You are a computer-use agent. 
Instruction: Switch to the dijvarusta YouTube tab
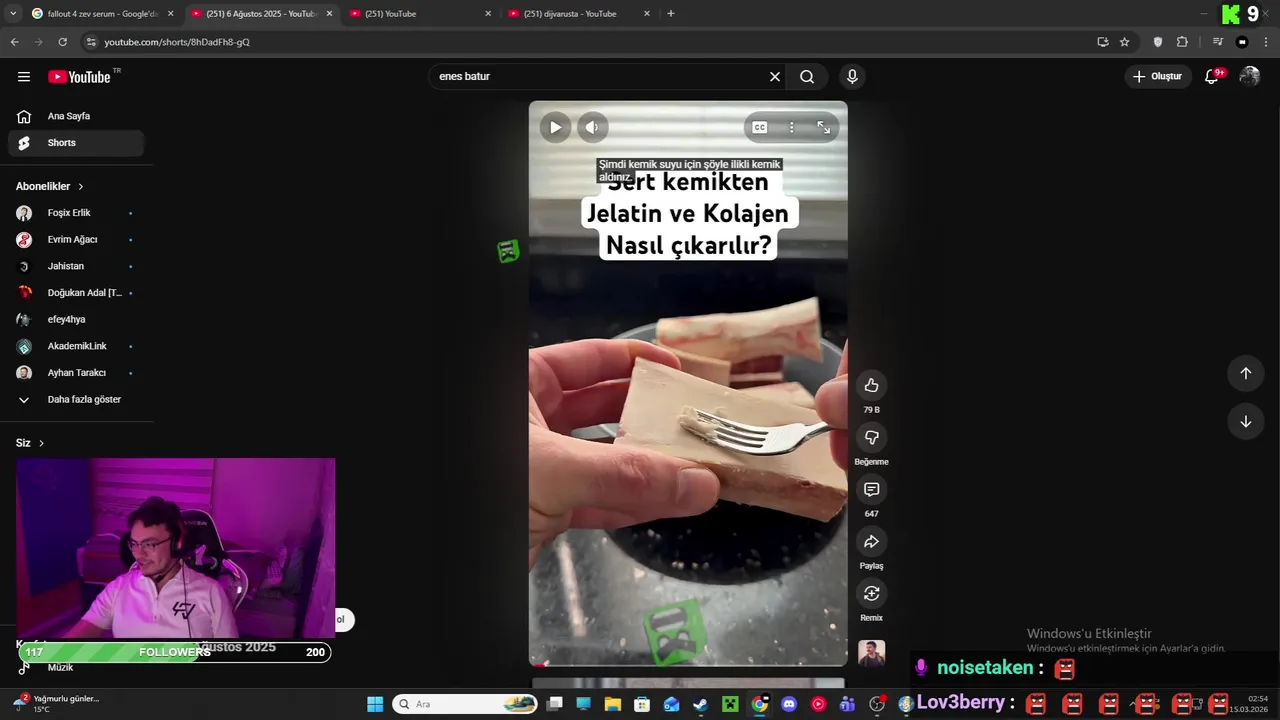[580, 13]
